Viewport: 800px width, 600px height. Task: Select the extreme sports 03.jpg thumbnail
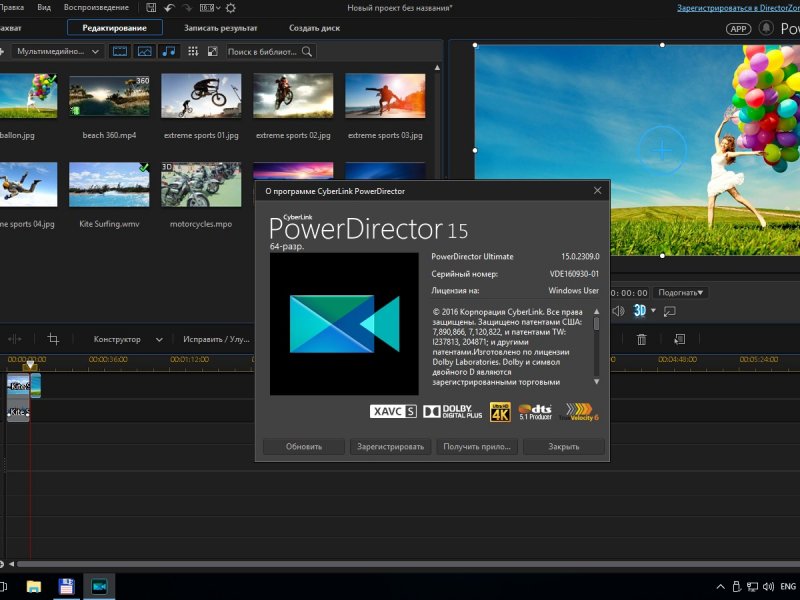(x=385, y=96)
